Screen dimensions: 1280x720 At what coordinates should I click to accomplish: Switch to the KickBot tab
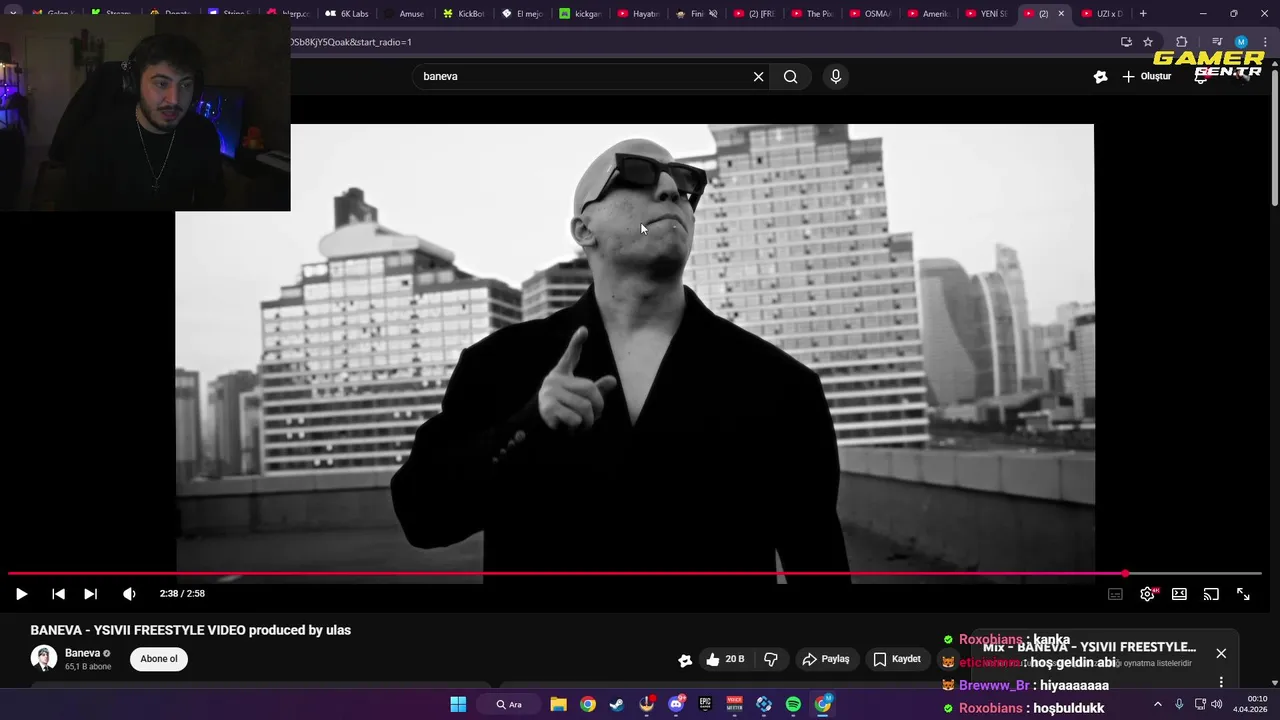[x=463, y=14]
